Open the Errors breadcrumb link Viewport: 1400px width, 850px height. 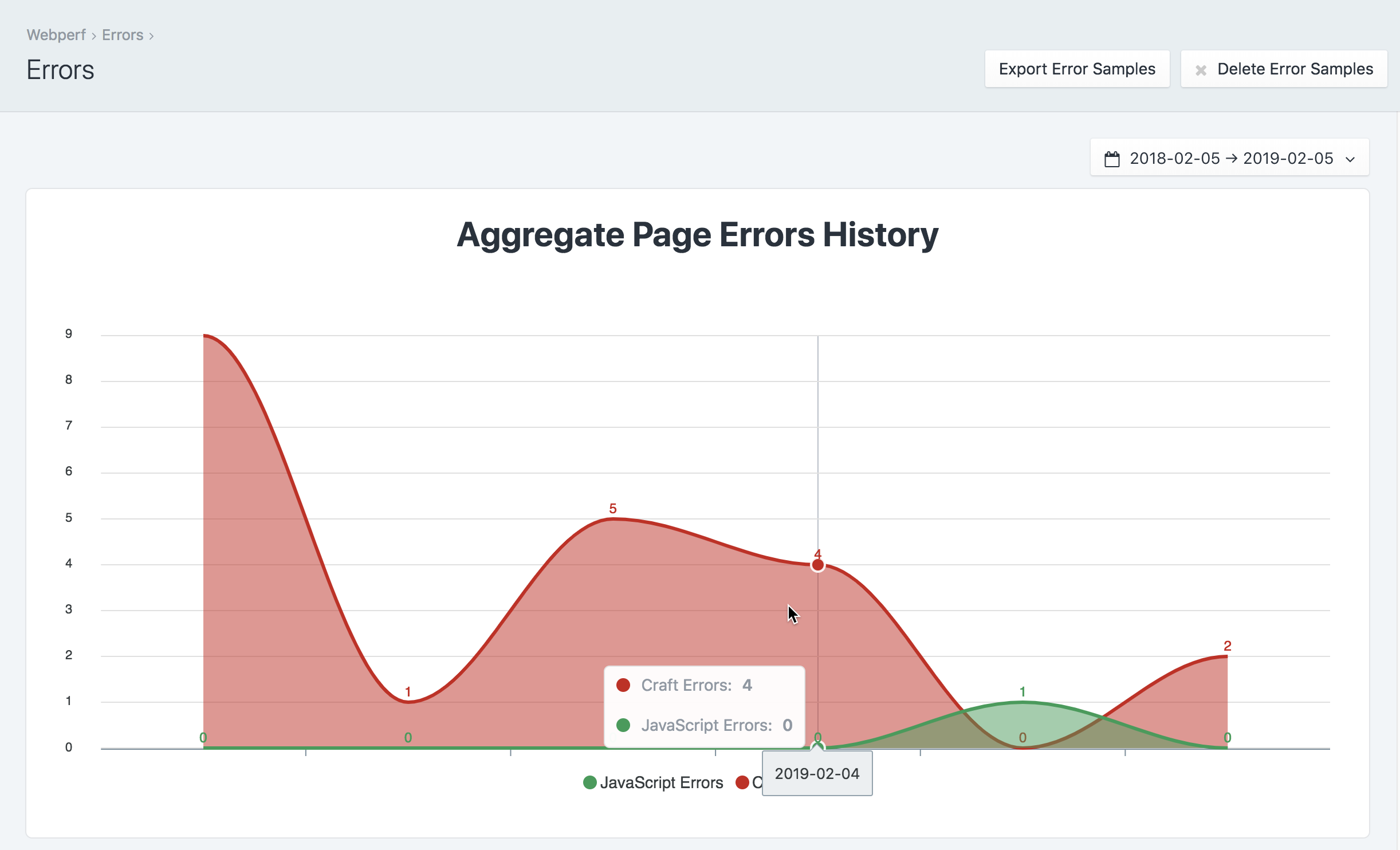click(x=123, y=35)
